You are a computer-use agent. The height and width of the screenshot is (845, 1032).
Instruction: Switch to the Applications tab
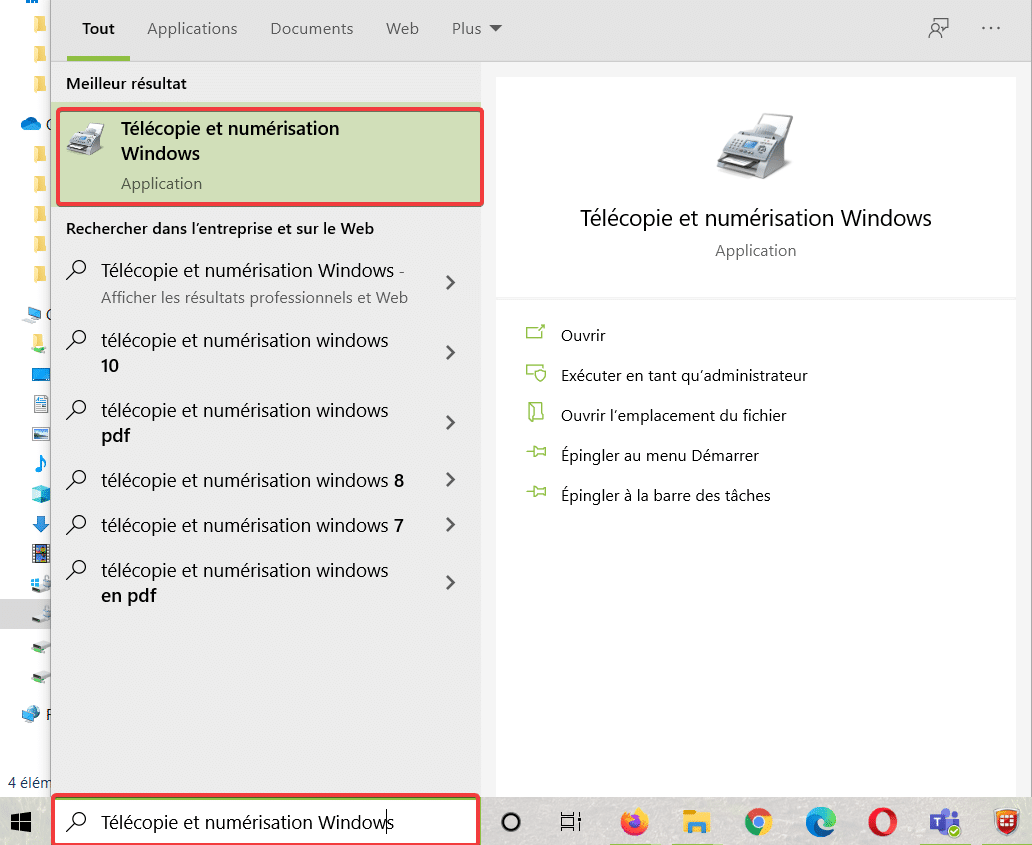point(192,29)
